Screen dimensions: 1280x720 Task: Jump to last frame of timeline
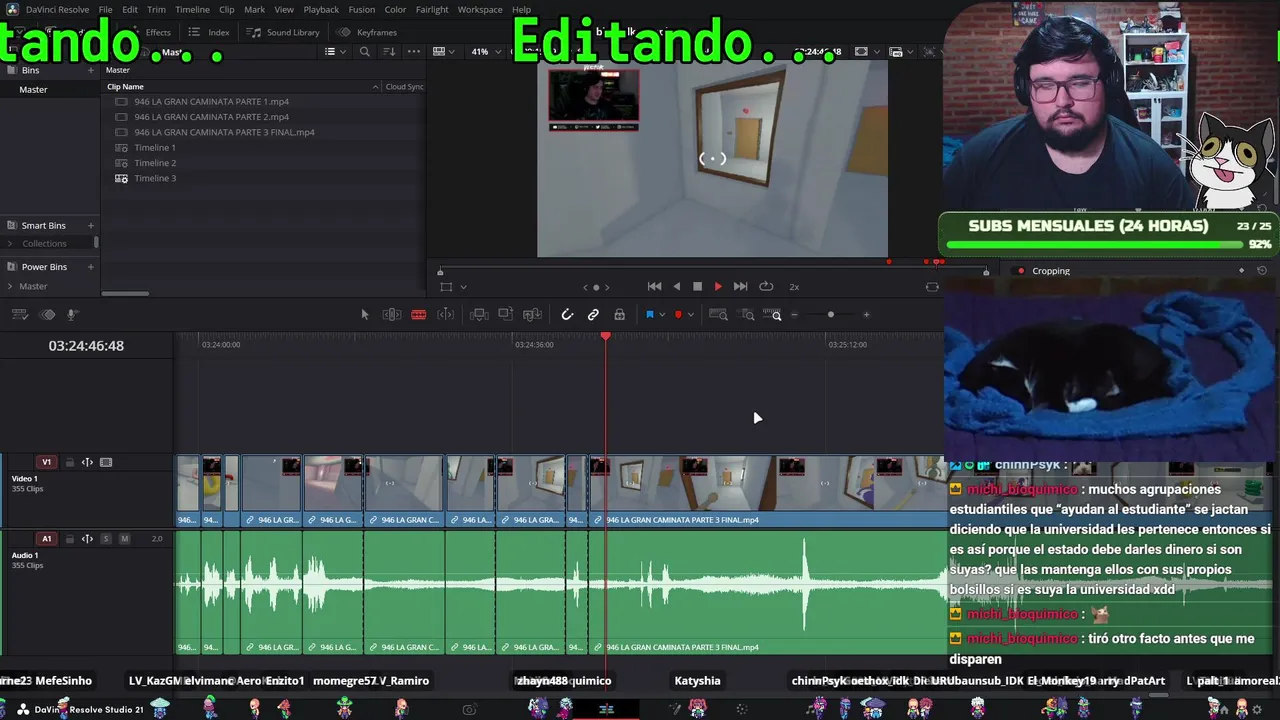[x=740, y=287]
